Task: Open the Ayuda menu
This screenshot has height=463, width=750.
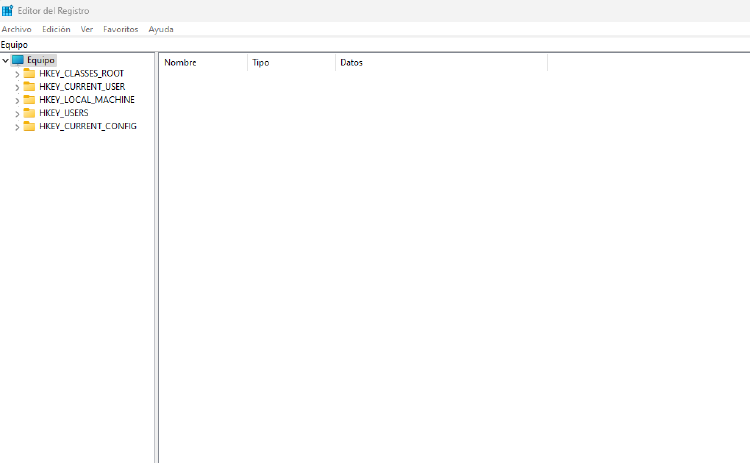Action: pyautogui.click(x=161, y=29)
